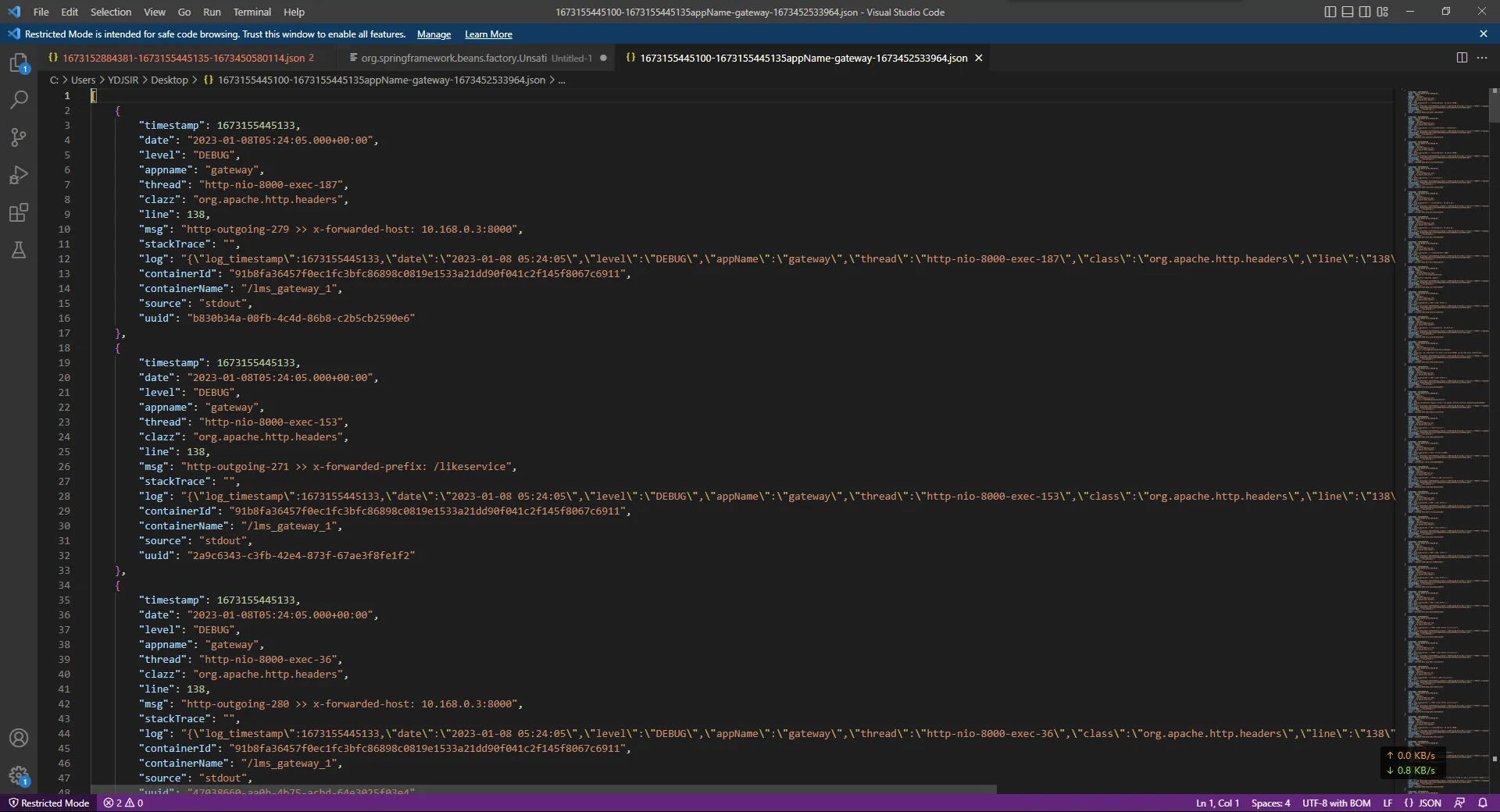1500x812 pixels.
Task: Open the Accounts menu icon
Action: [x=19, y=738]
